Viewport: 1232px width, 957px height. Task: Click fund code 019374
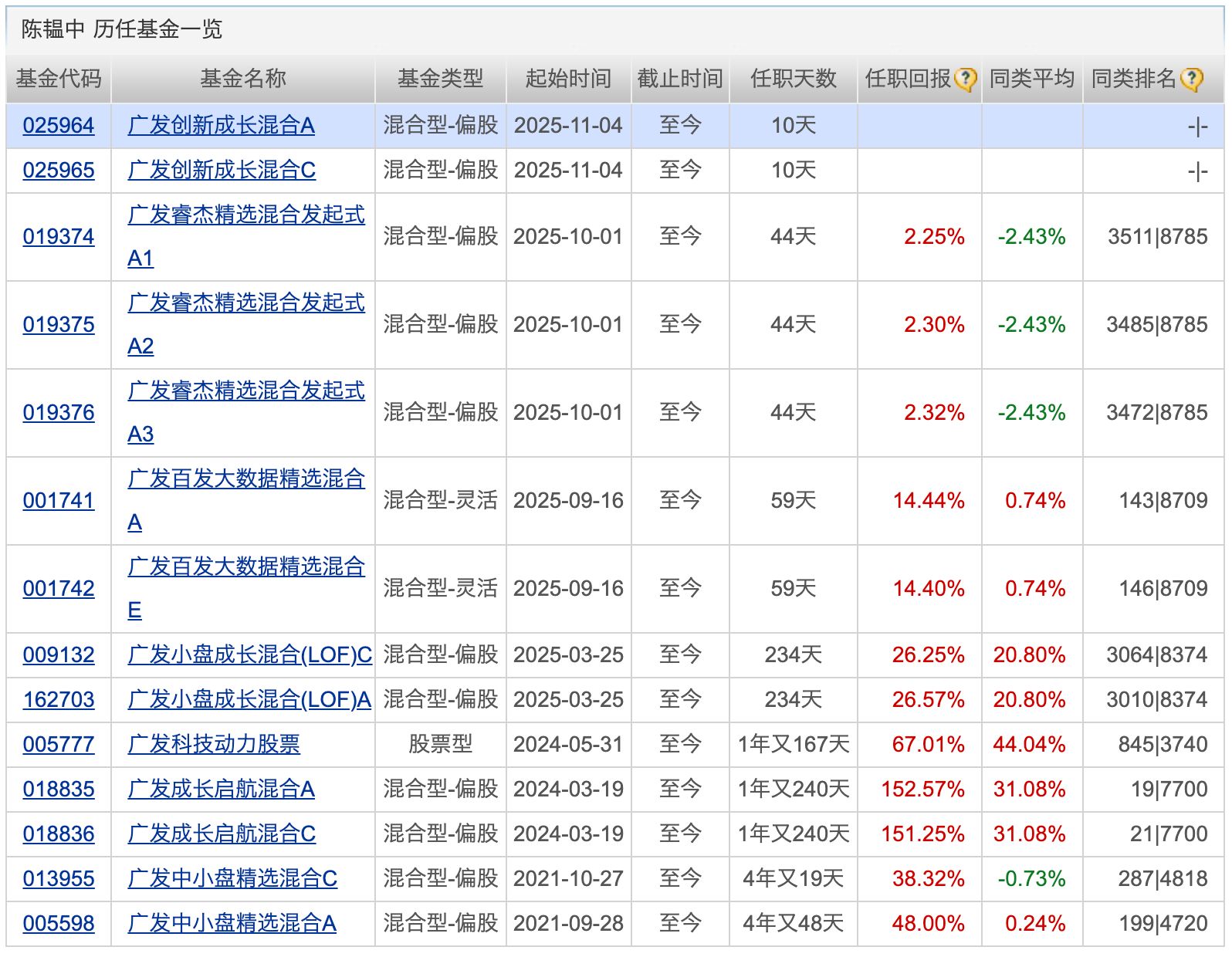click(x=59, y=237)
